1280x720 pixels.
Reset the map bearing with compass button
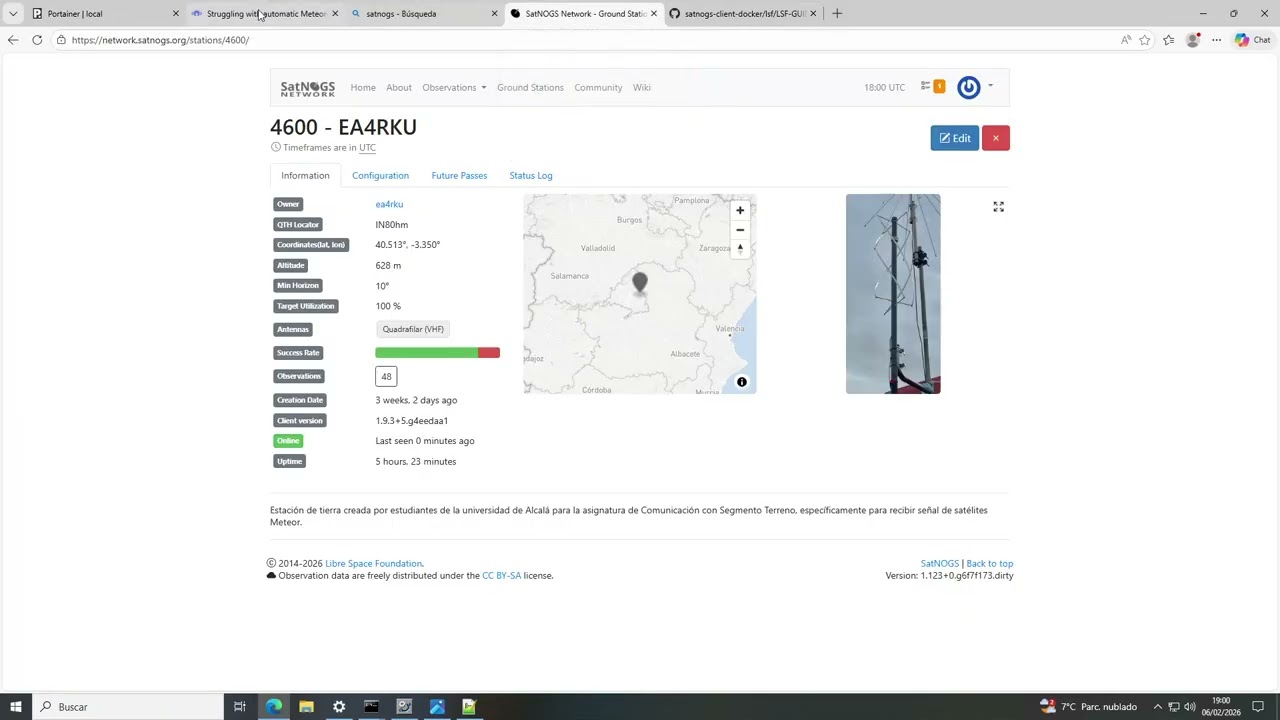pos(740,248)
